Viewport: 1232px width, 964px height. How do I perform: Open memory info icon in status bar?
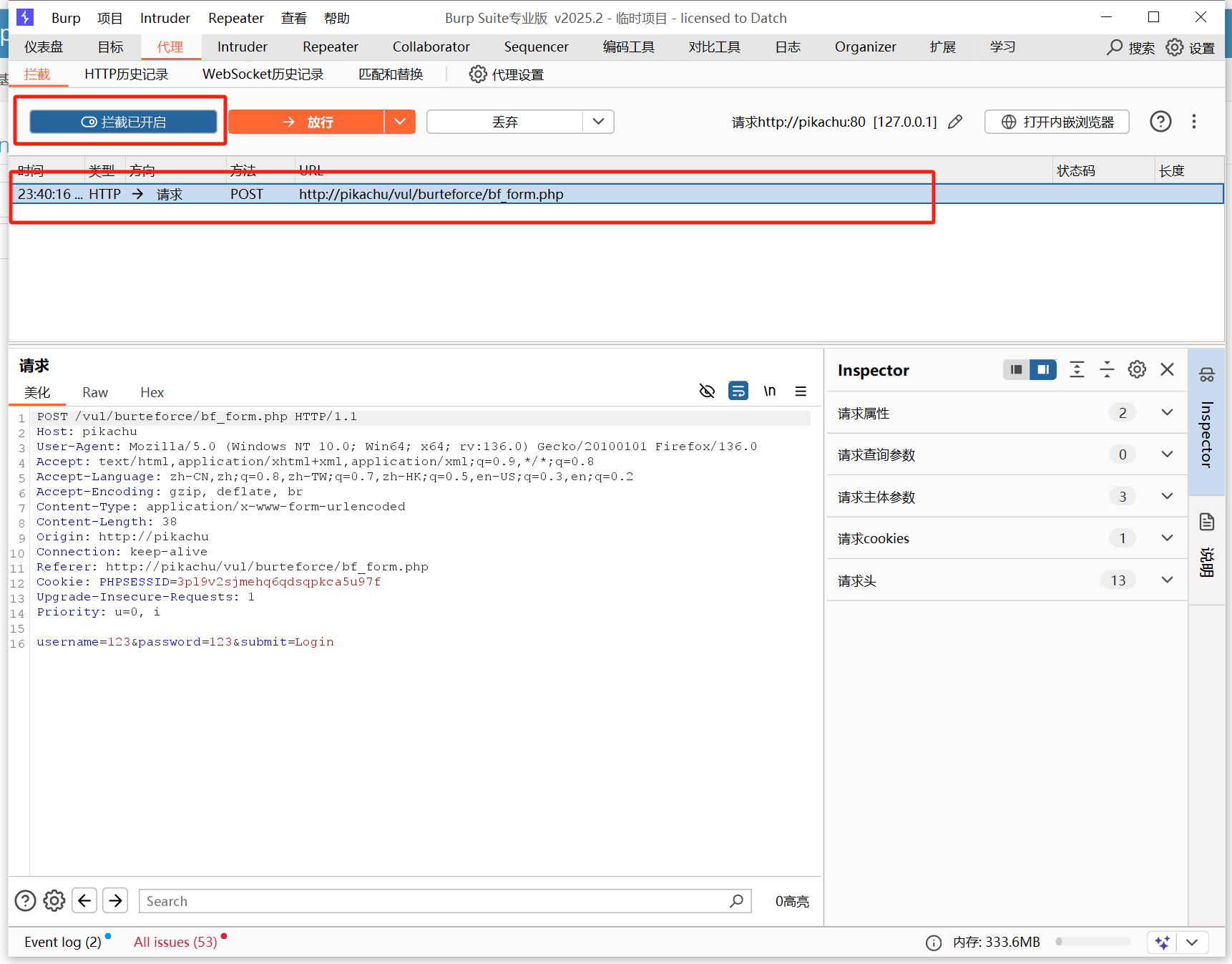[934, 943]
